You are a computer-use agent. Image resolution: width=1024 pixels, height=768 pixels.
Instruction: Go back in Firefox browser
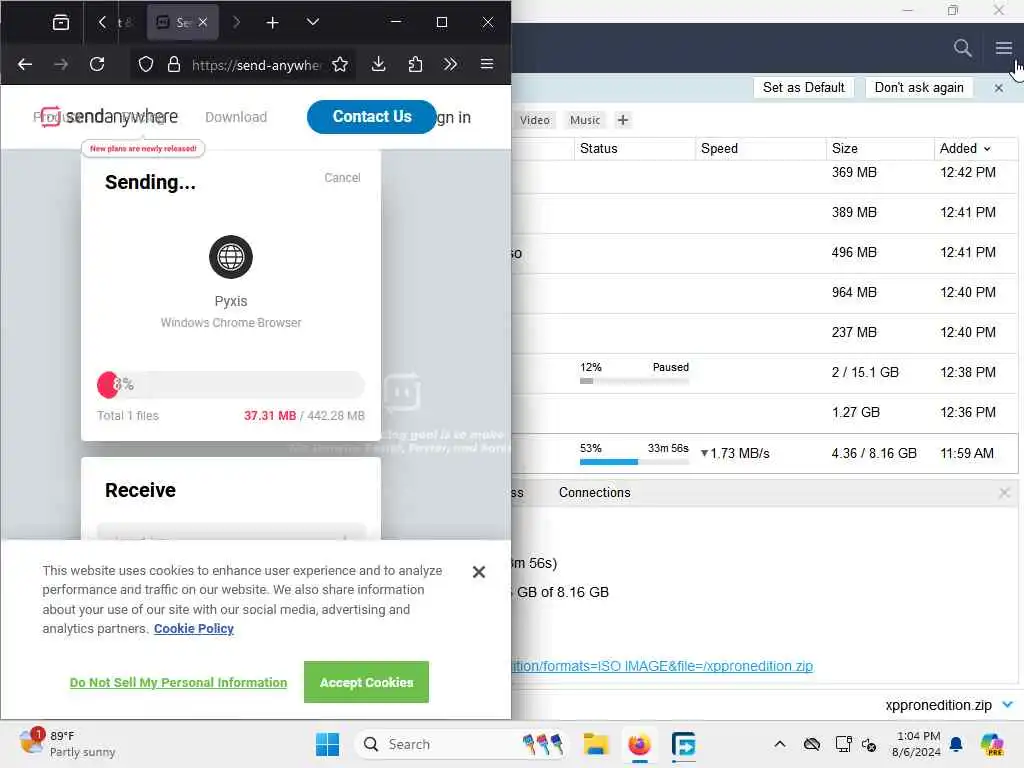click(x=25, y=64)
